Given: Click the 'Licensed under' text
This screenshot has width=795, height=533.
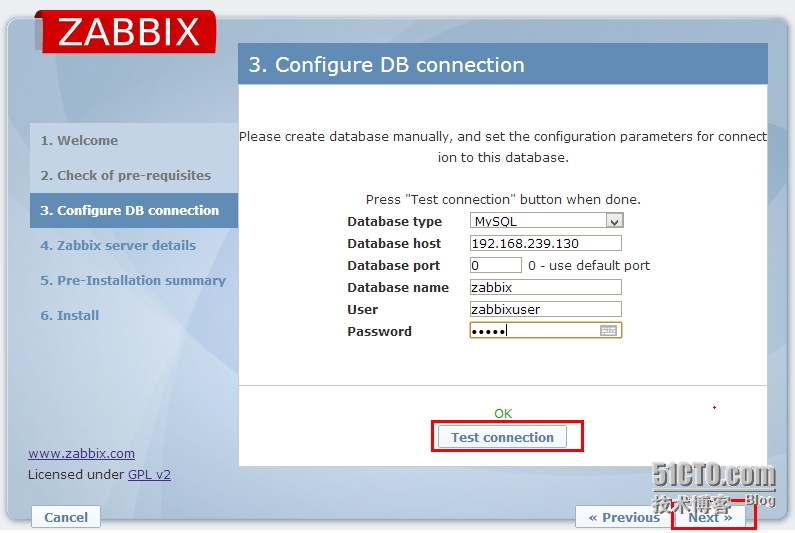Looking at the screenshot, I should (x=76, y=475).
